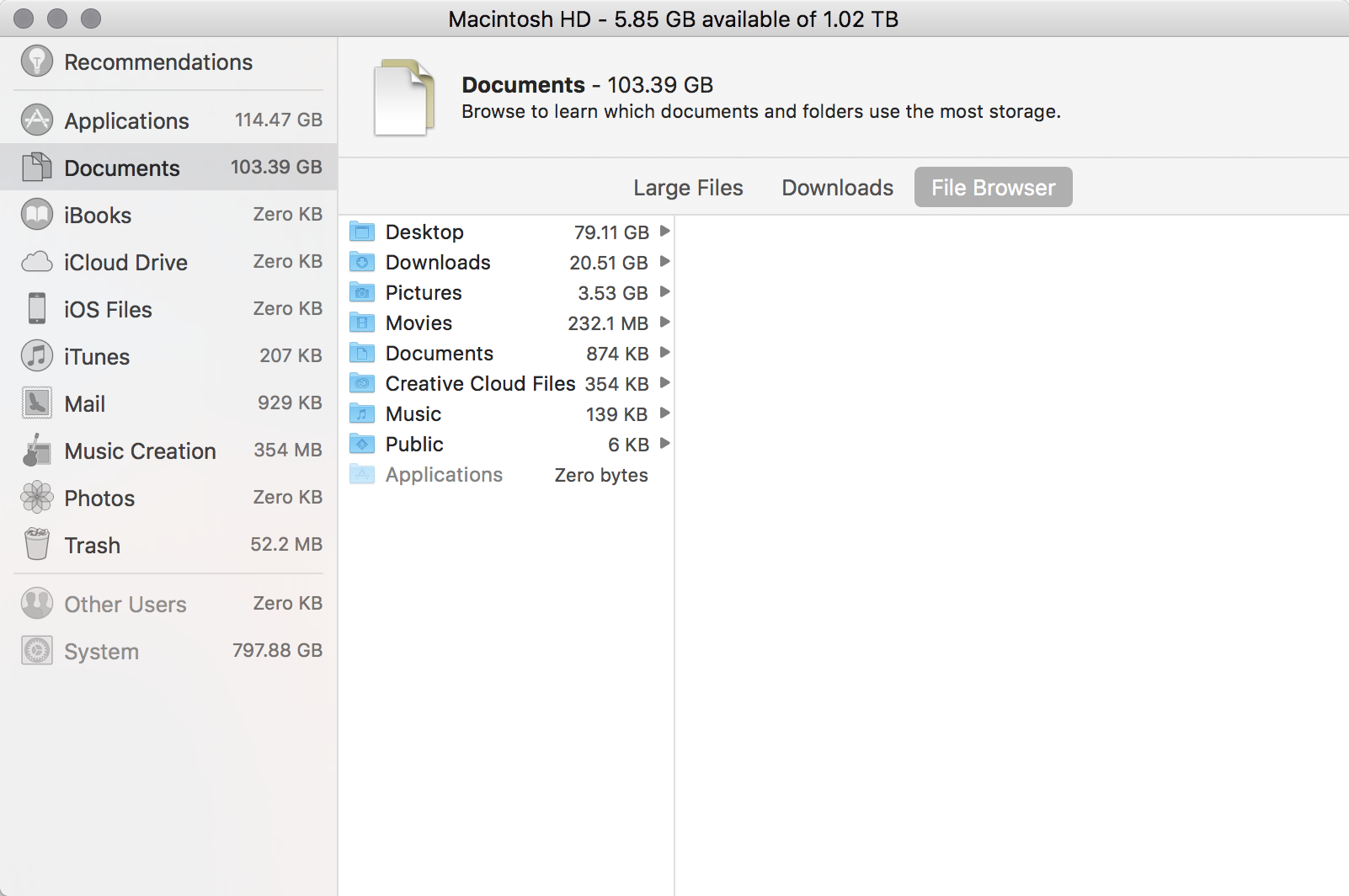Viewport: 1349px width, 896px height.
Task: Click the 232.1 MB Movies size
Action: click(x=608, y=323)
